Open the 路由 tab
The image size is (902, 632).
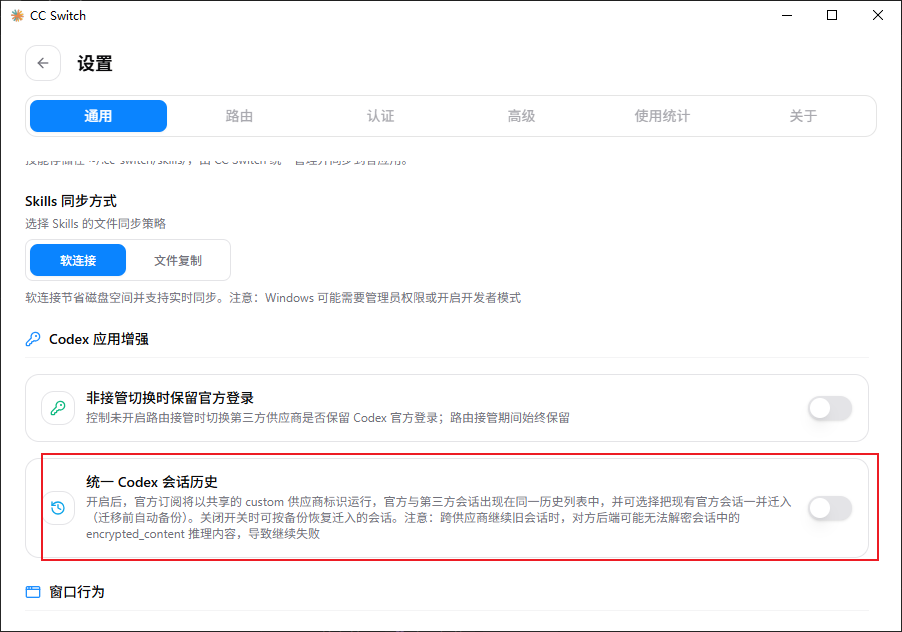coord(239,116)
